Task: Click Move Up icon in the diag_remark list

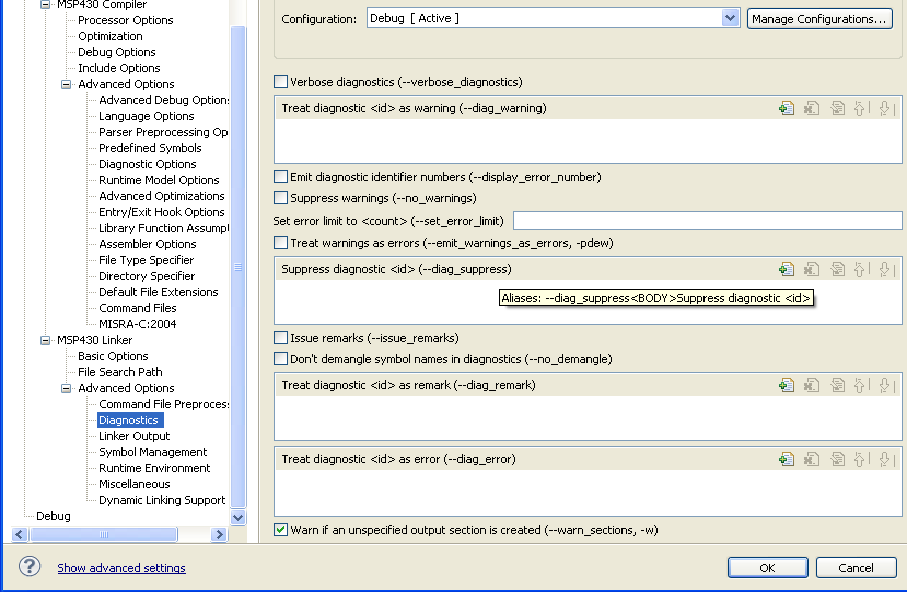Action: pyautogui.click(x=859, y=385)
